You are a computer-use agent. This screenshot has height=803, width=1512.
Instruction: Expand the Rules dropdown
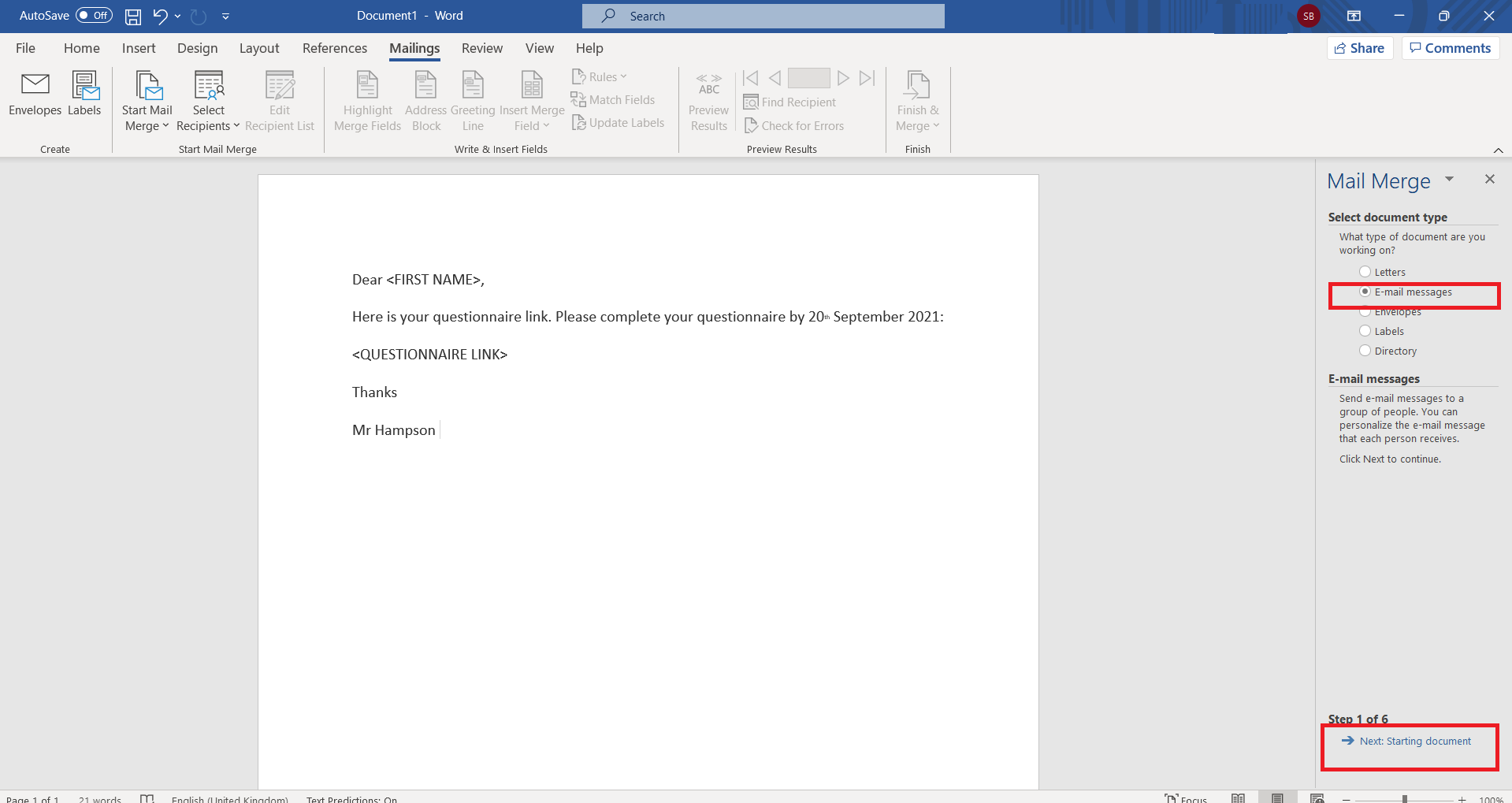(x=600, y=76)
